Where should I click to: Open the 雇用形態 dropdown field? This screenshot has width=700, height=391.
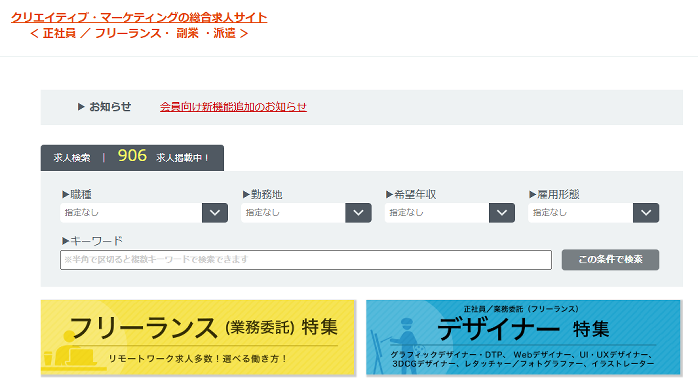pos(594,213)
